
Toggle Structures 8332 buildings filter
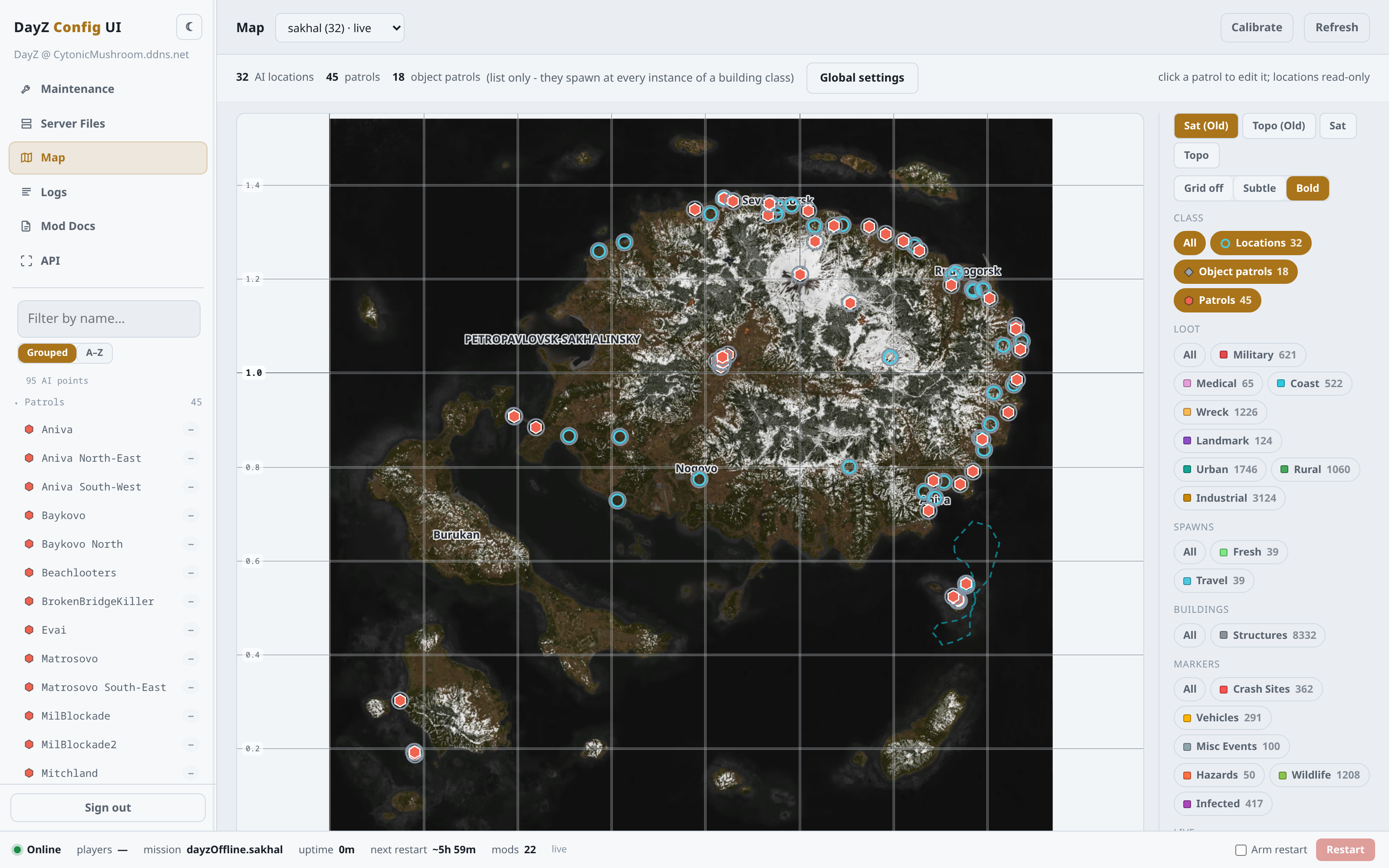pos(1267,635)
